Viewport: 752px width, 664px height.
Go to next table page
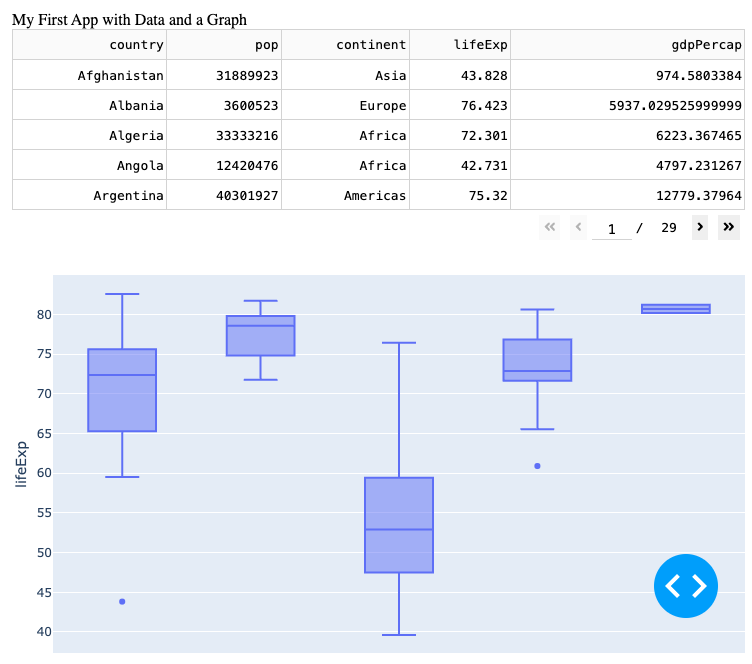click(x=700, y=227)
